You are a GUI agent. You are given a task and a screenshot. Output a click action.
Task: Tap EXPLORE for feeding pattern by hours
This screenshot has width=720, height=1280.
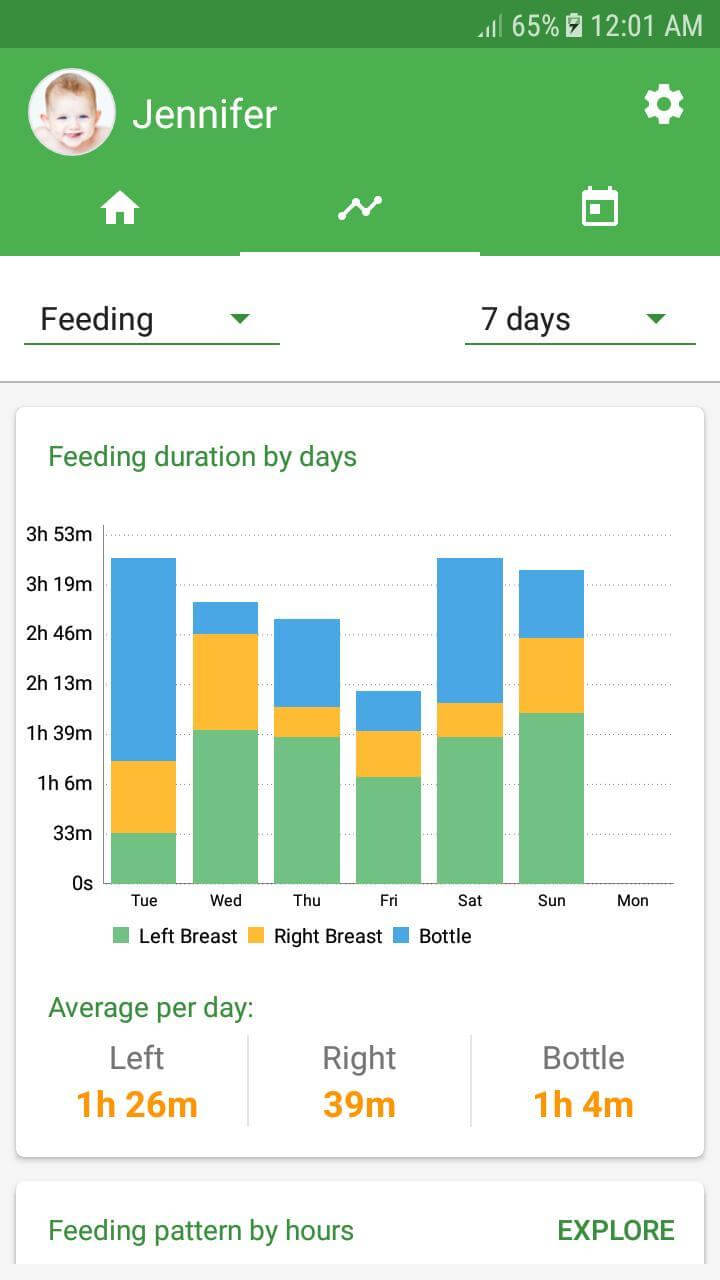[x=616, y=1230]
